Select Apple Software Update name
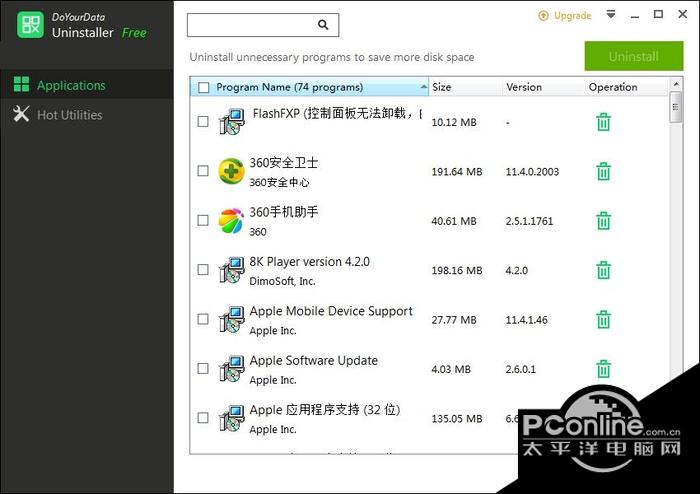This screenshot has width=700, height=494. tap(313, 361)
